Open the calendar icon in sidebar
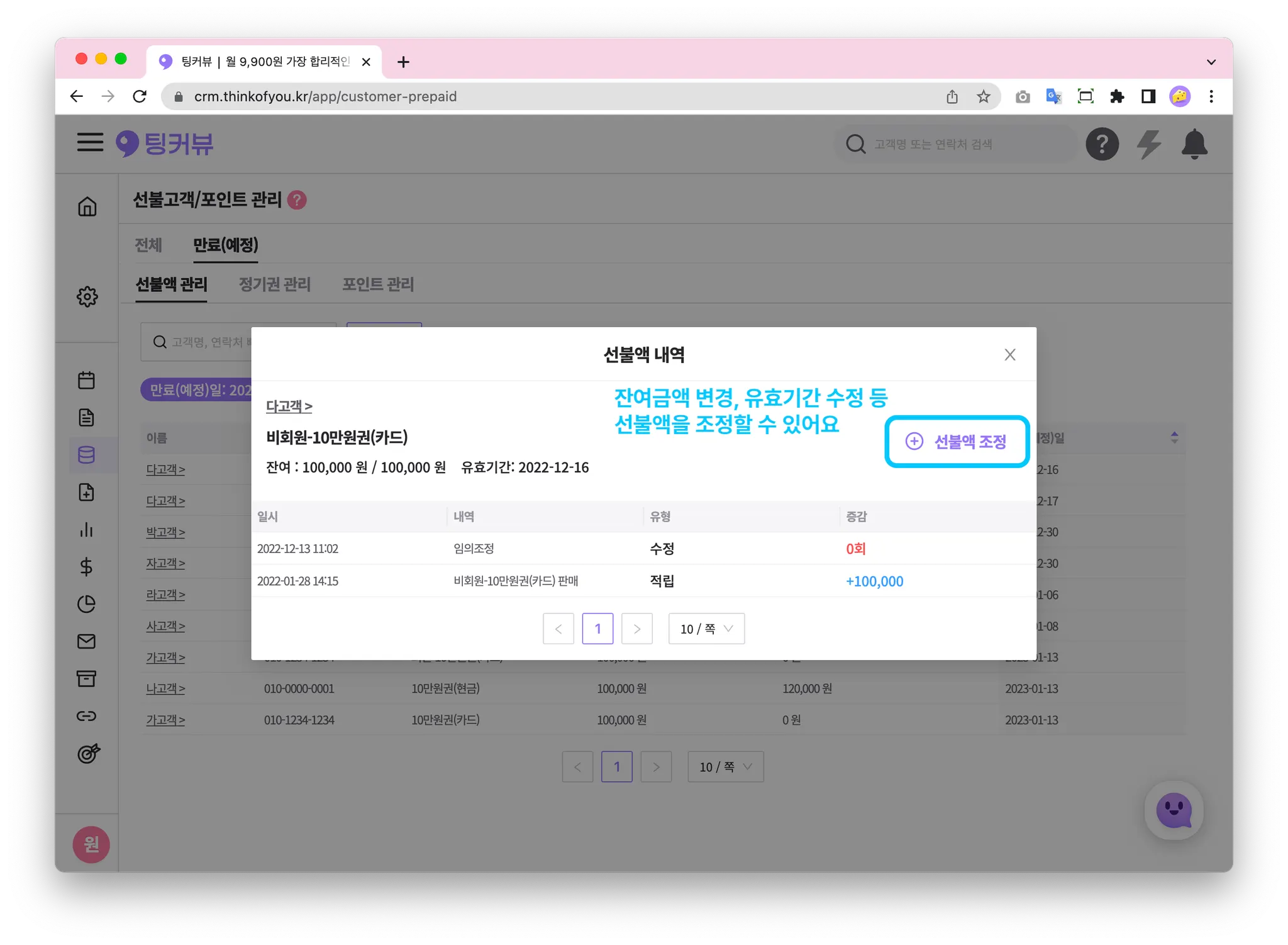The image size is (1288, 945). pyautogui.click(x=87, y=380)
